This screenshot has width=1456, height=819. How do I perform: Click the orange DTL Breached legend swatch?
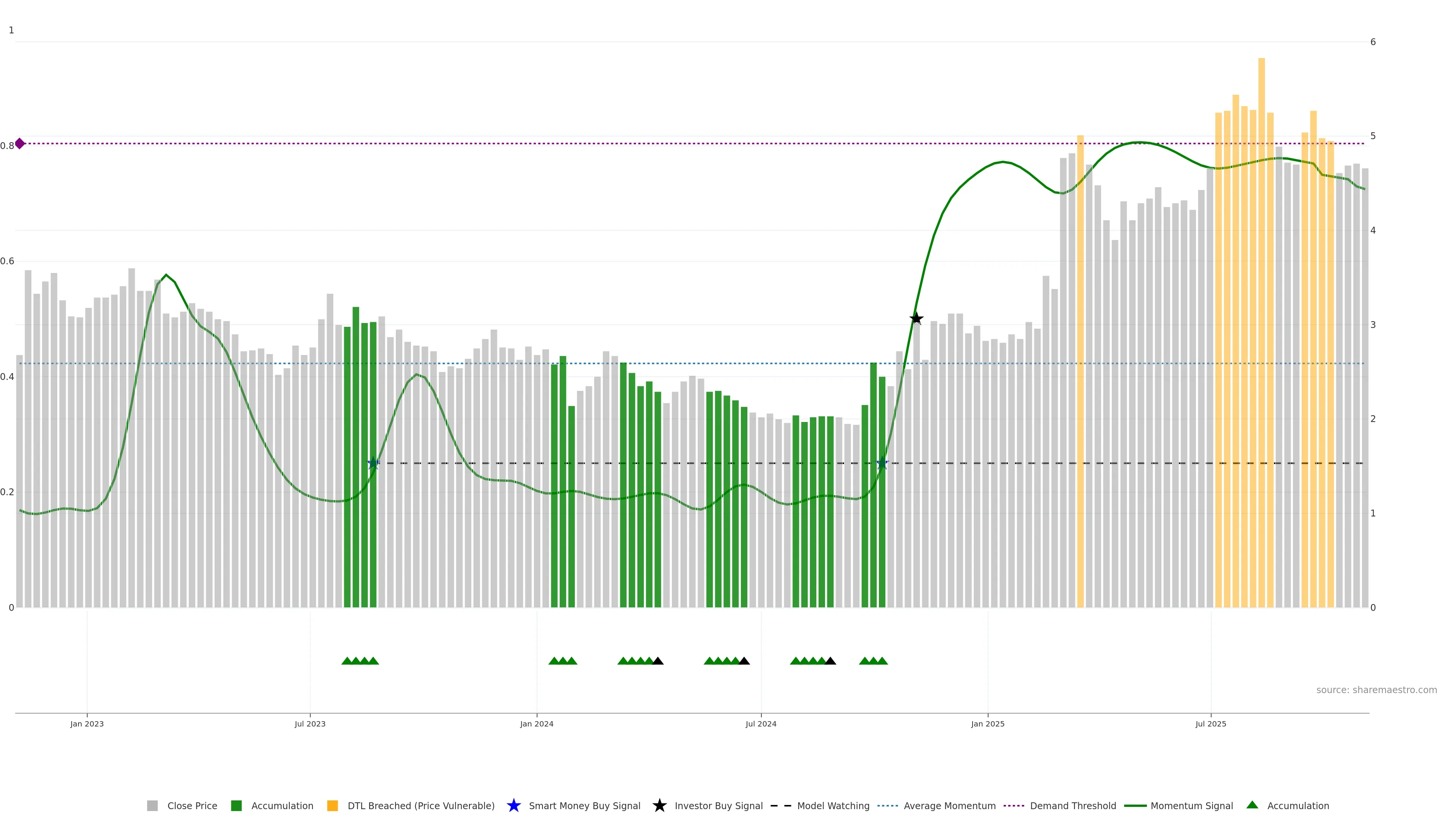coord(333,805)
